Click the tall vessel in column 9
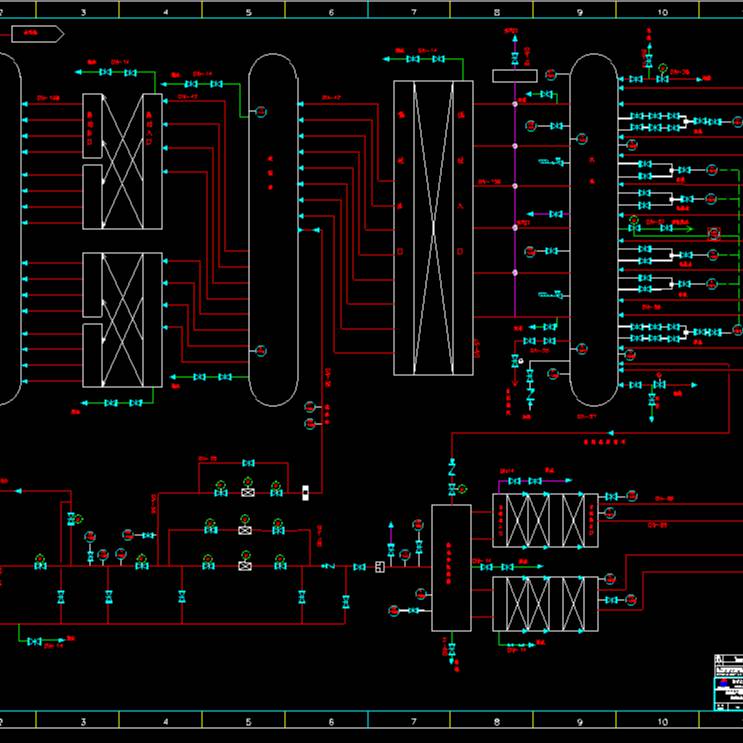743x743 pixels. [594, 230]
